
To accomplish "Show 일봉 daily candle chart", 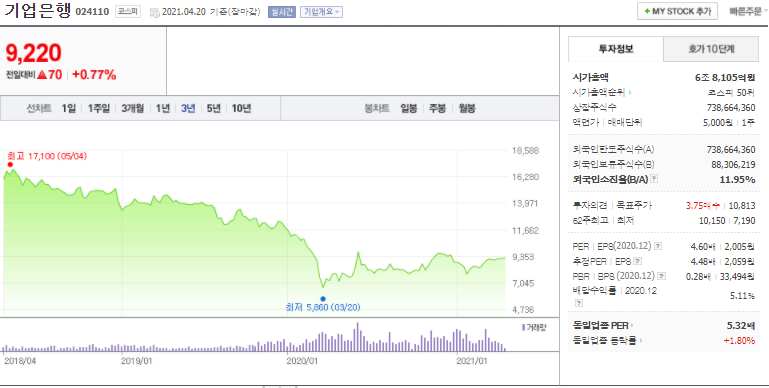I will pos(409,108).
